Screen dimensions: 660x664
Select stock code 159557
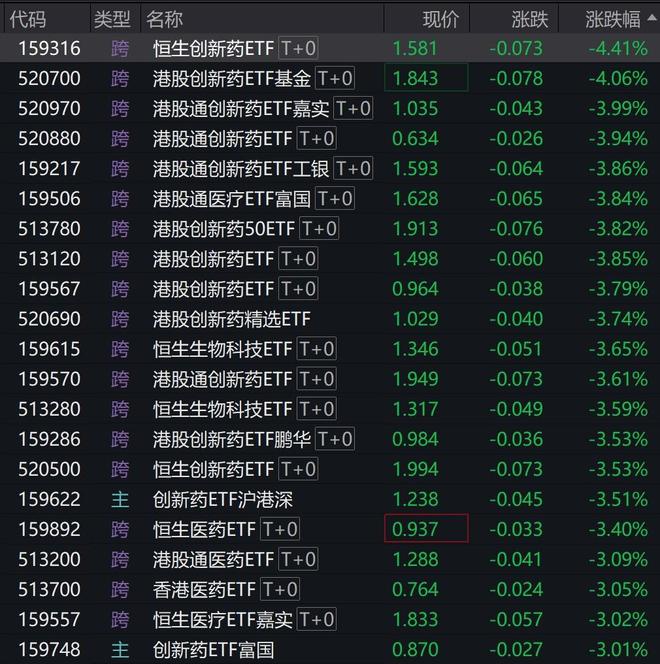(x=49, y=620)
